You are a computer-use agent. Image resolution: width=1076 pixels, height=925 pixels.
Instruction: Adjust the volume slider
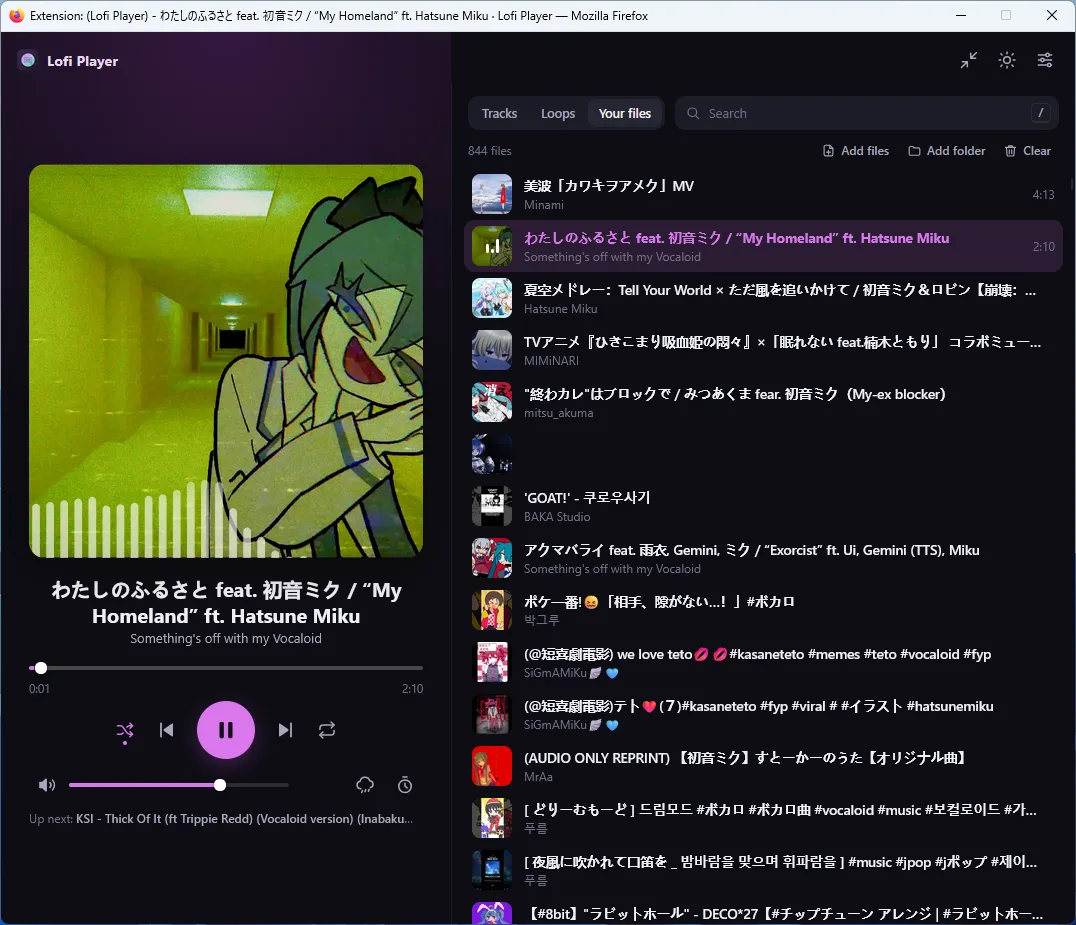coord(178,785)
